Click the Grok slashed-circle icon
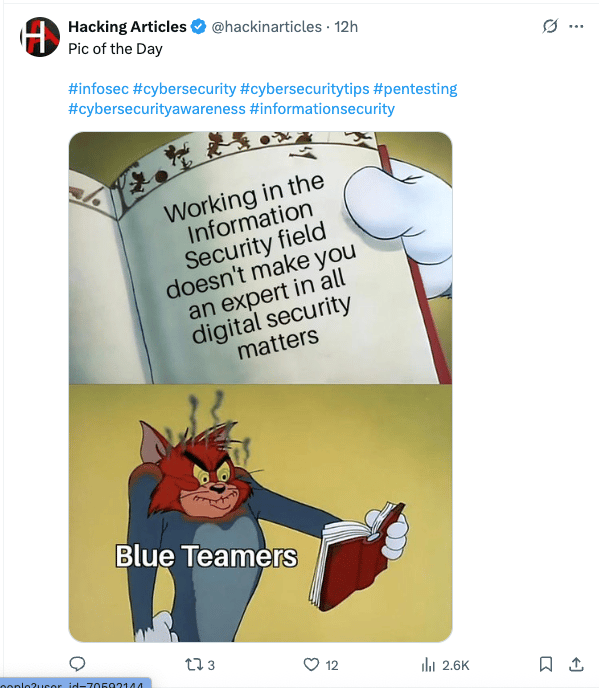Viewport: 599px width, 688px height. tap(550, 26)
